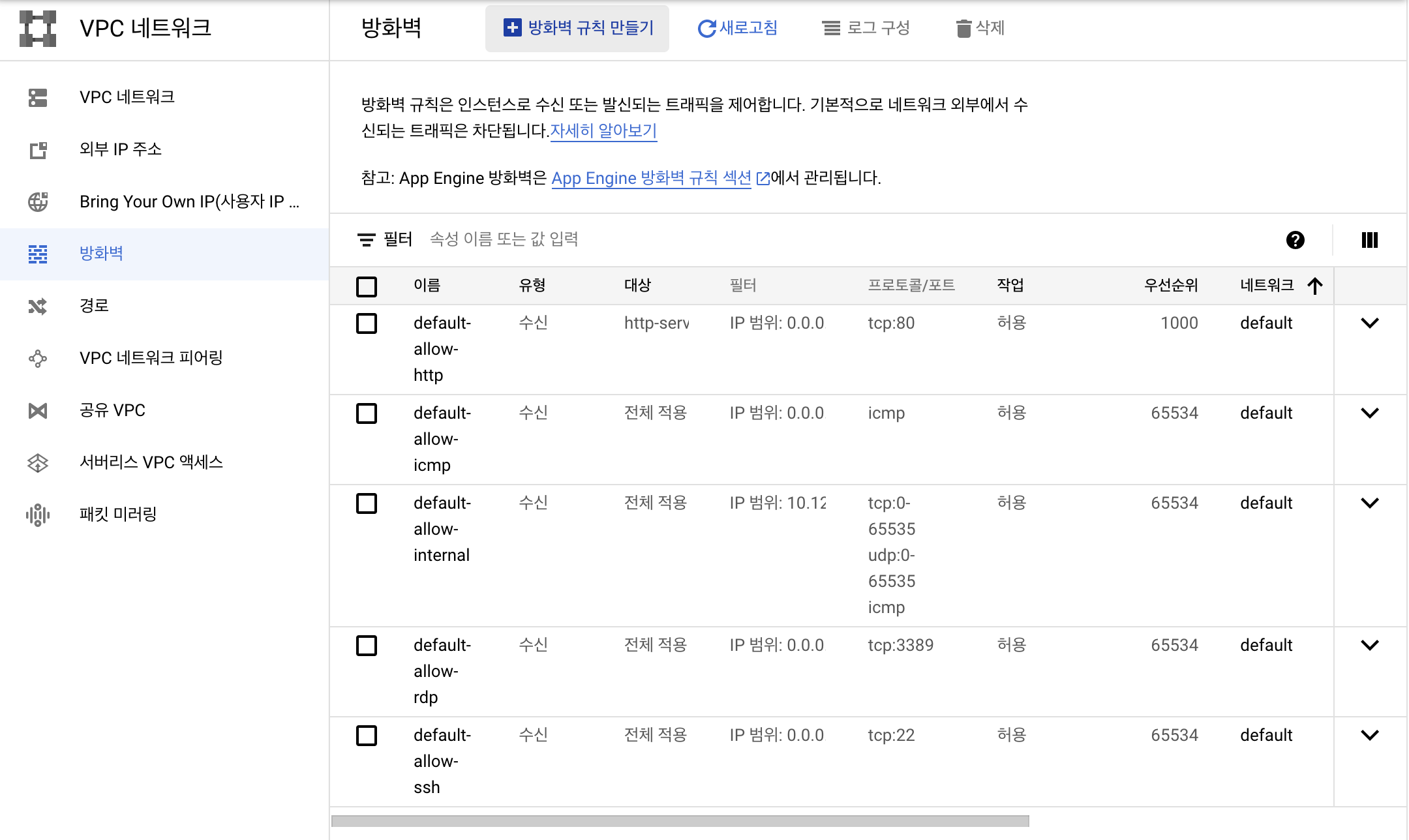Expand the default-allow-icmp row chevron
This screenshot has height=840, width=1409.
[1369, 413]
